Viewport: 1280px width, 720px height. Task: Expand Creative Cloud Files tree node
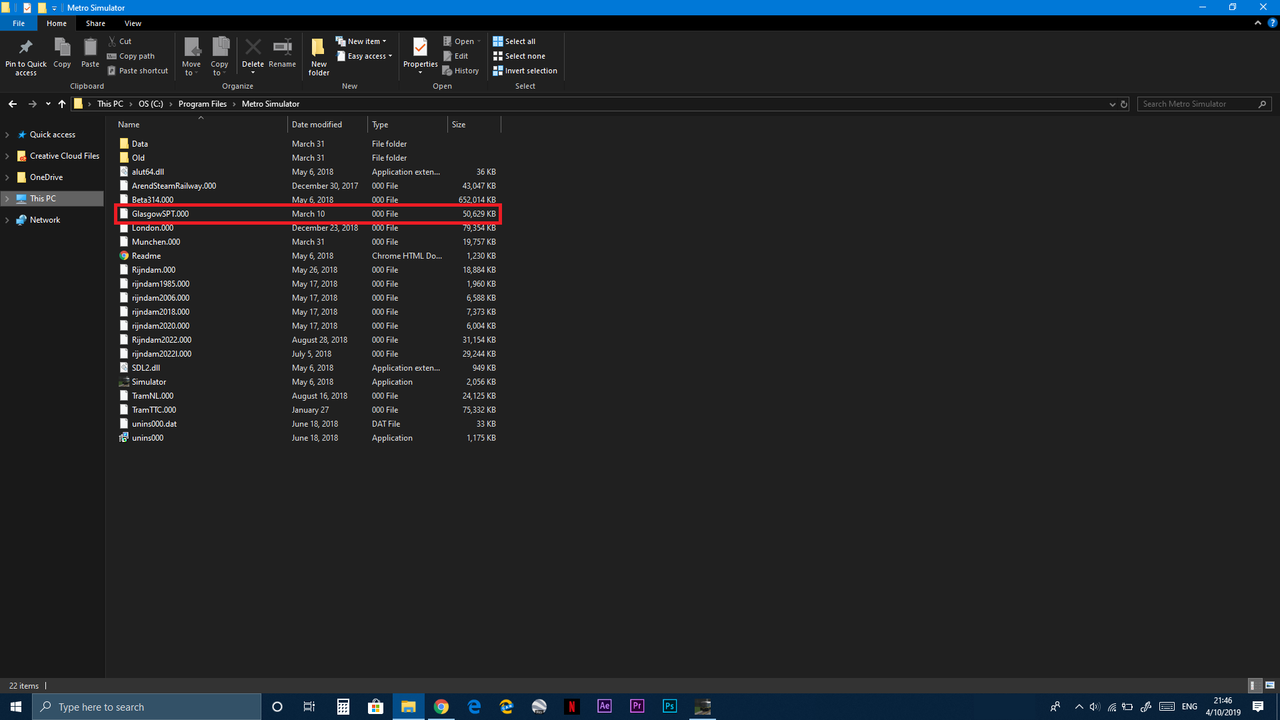point(8,156)
